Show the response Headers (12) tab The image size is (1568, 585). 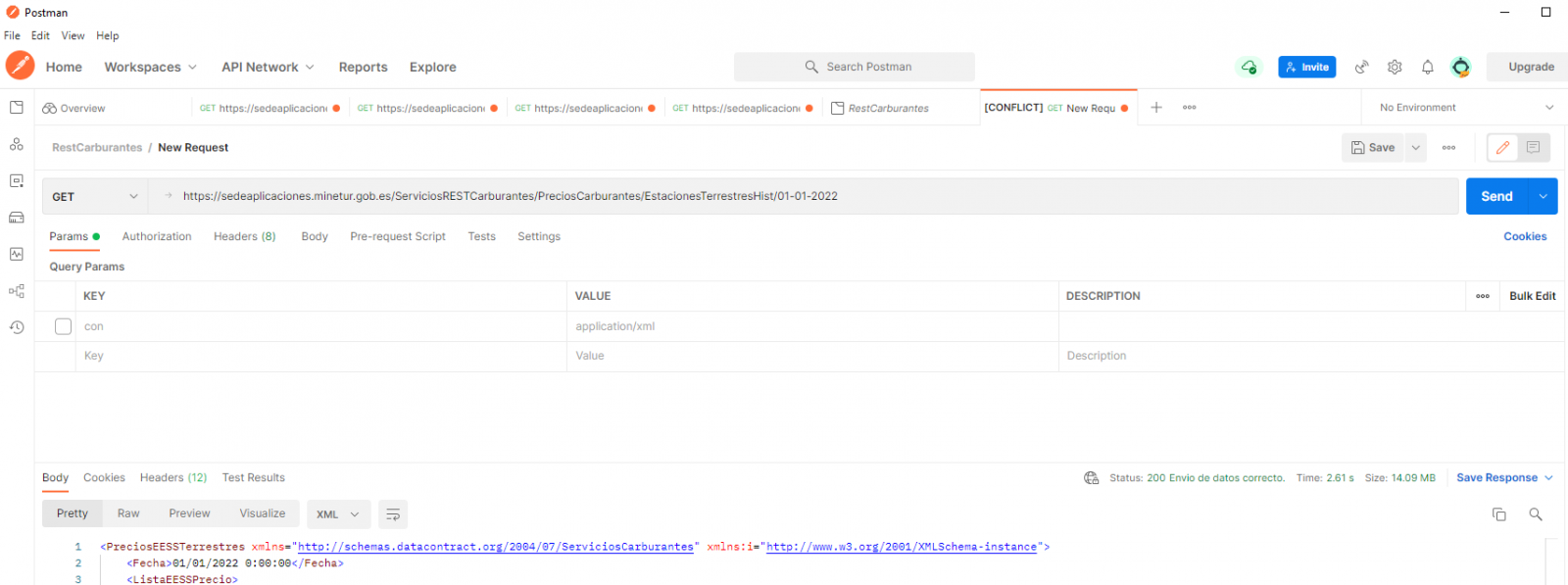[173, 478]
